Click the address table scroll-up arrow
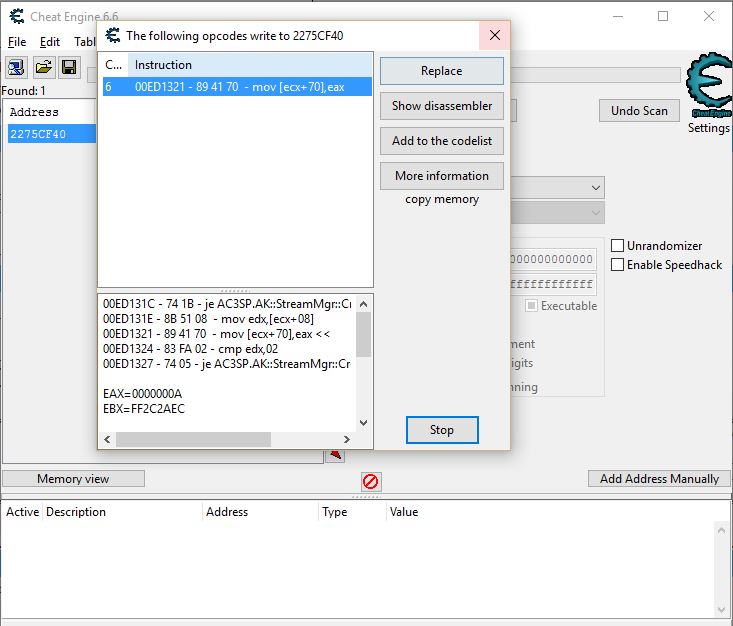 (721, 530)
